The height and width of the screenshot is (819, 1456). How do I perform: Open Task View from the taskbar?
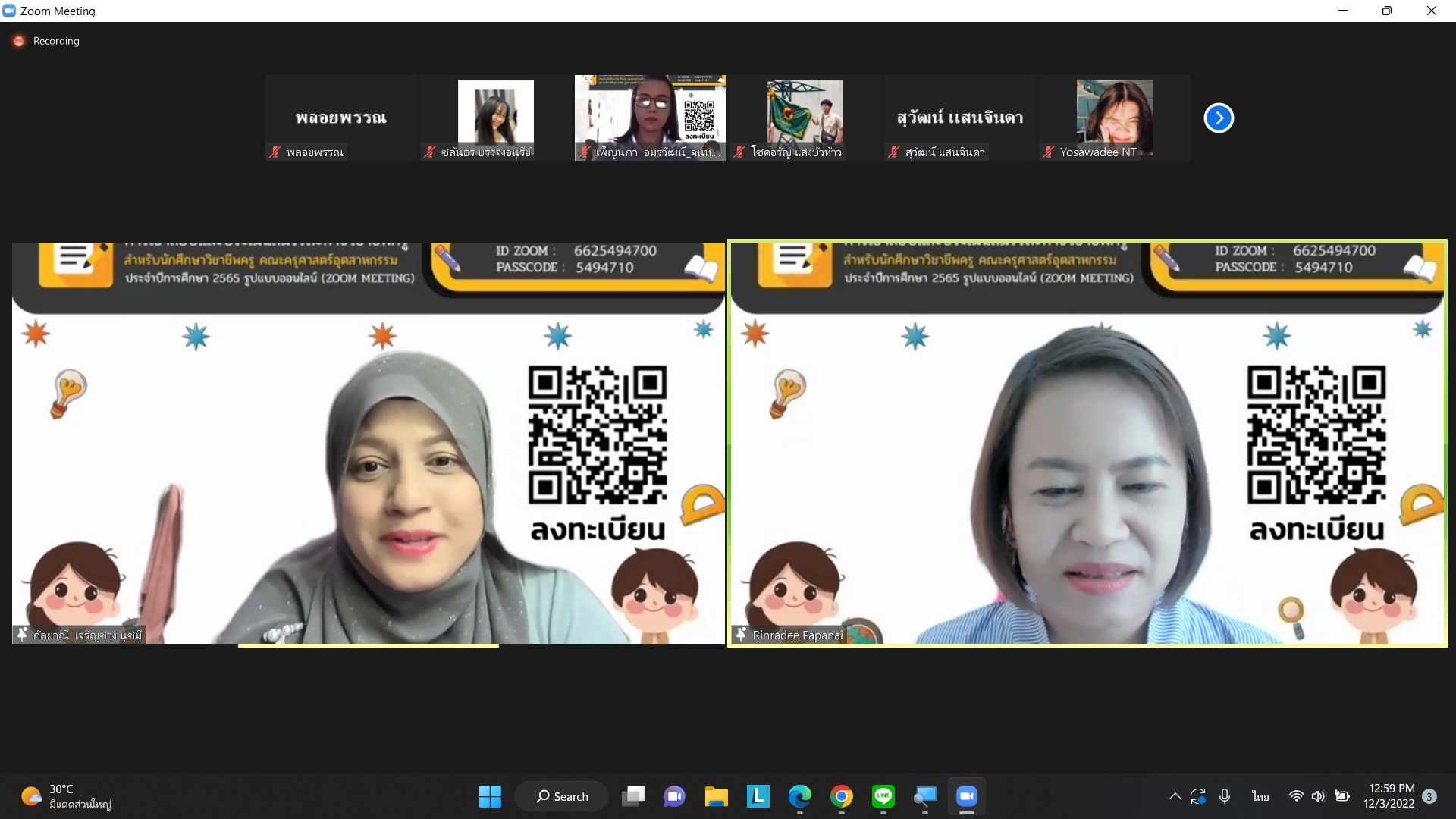point(633,796)
